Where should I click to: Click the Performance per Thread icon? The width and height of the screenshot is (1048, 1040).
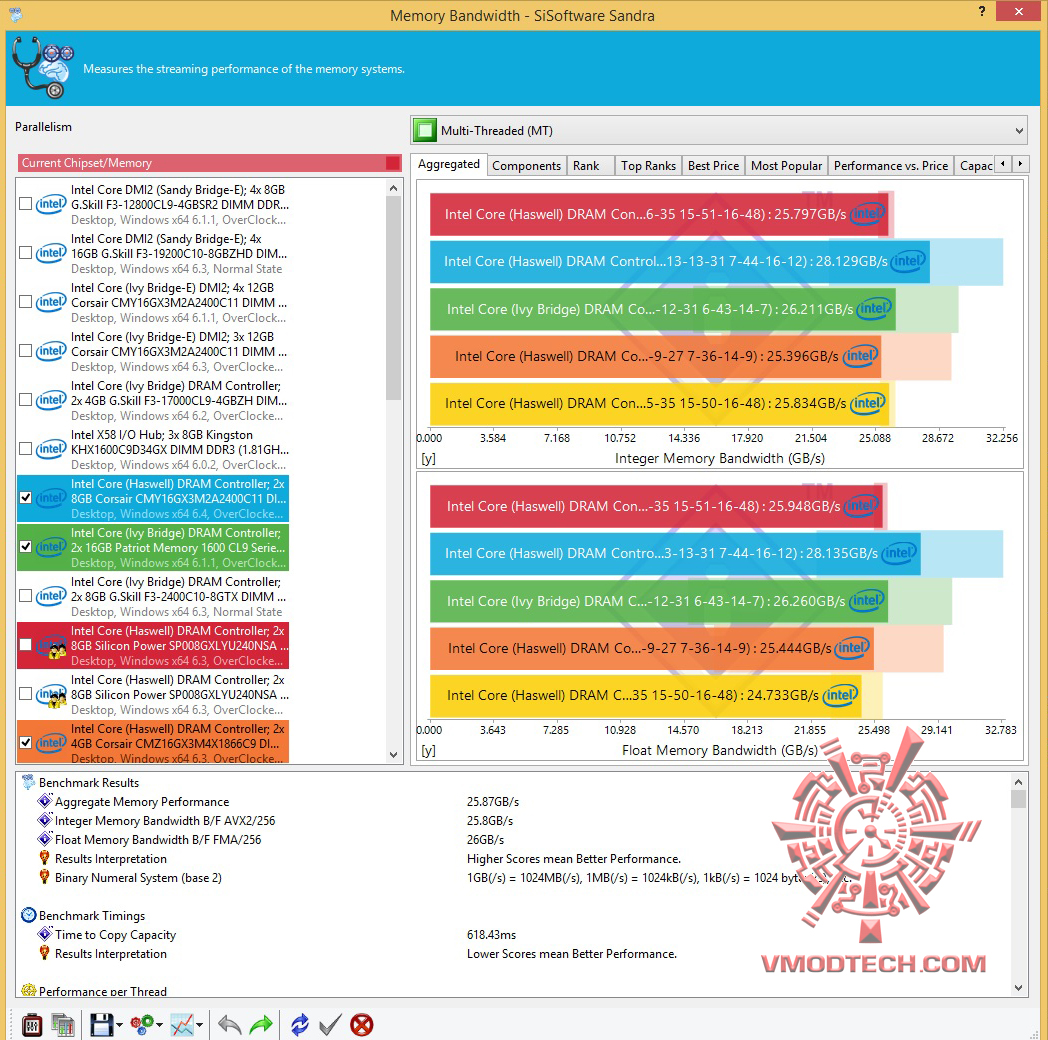pos(28,991)
